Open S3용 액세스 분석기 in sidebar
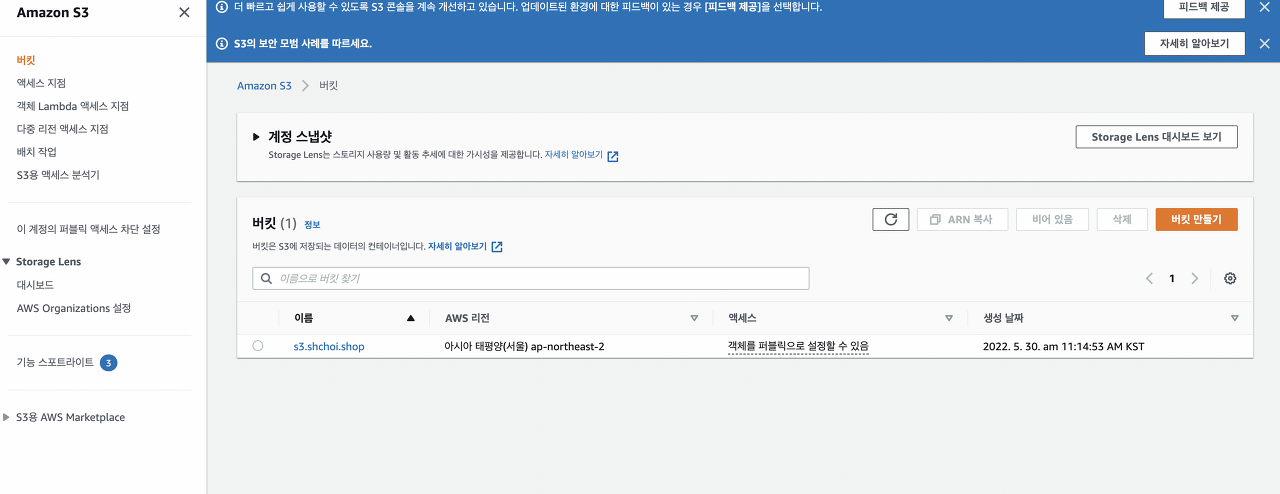This screenshot has height=494, width=1280. pyautogui.click(x=58, y=175)
